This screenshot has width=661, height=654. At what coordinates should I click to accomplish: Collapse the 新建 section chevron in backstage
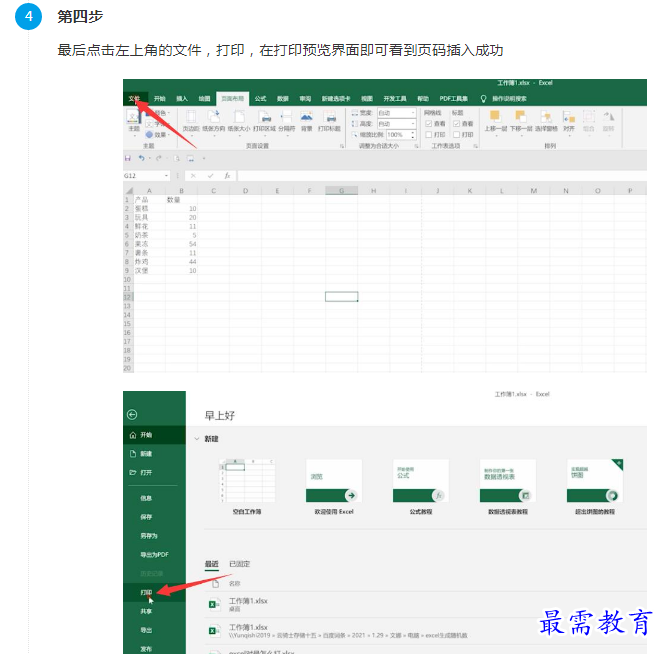tap(197, 439)
